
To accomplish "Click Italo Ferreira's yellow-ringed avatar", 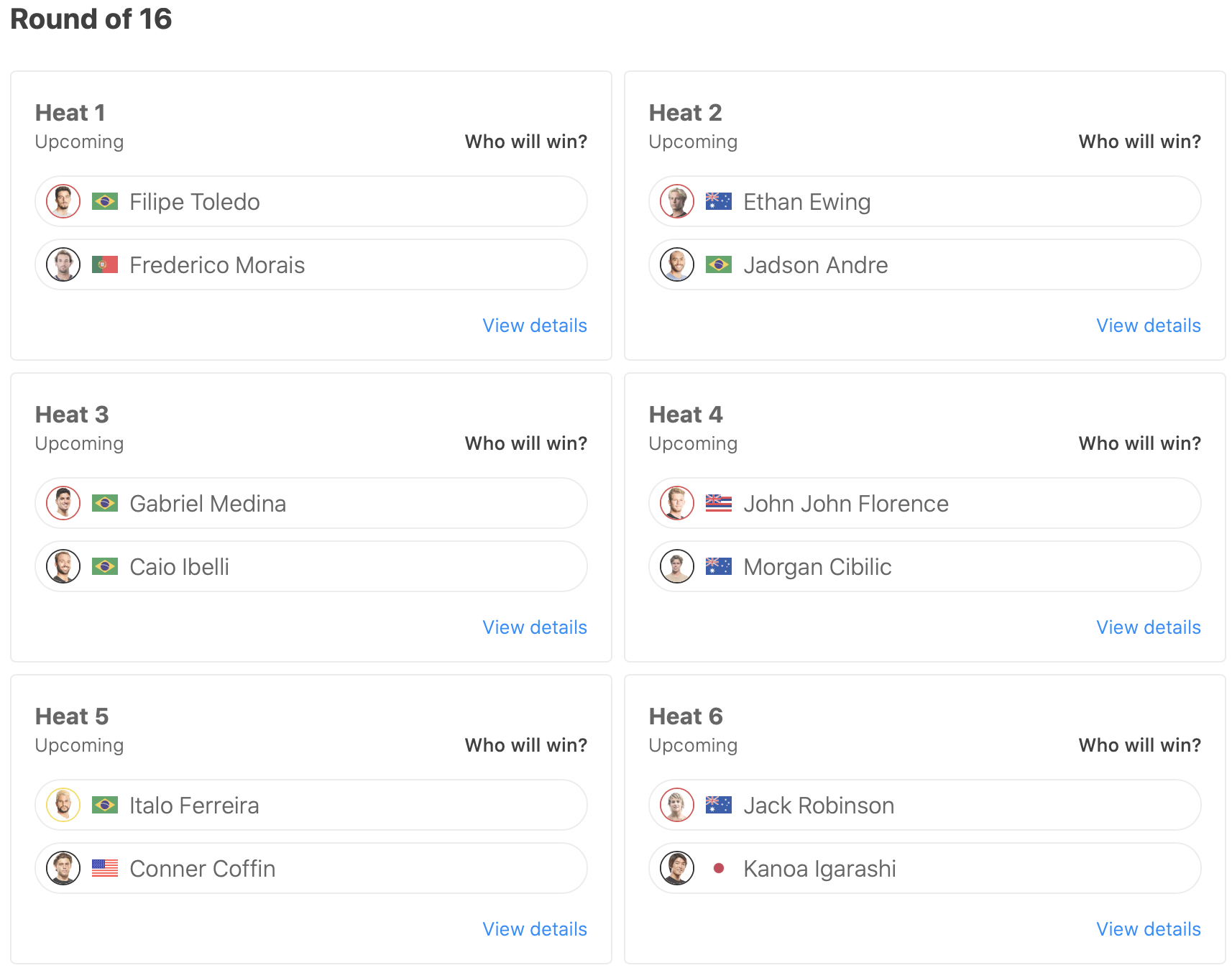I will 63,805.
